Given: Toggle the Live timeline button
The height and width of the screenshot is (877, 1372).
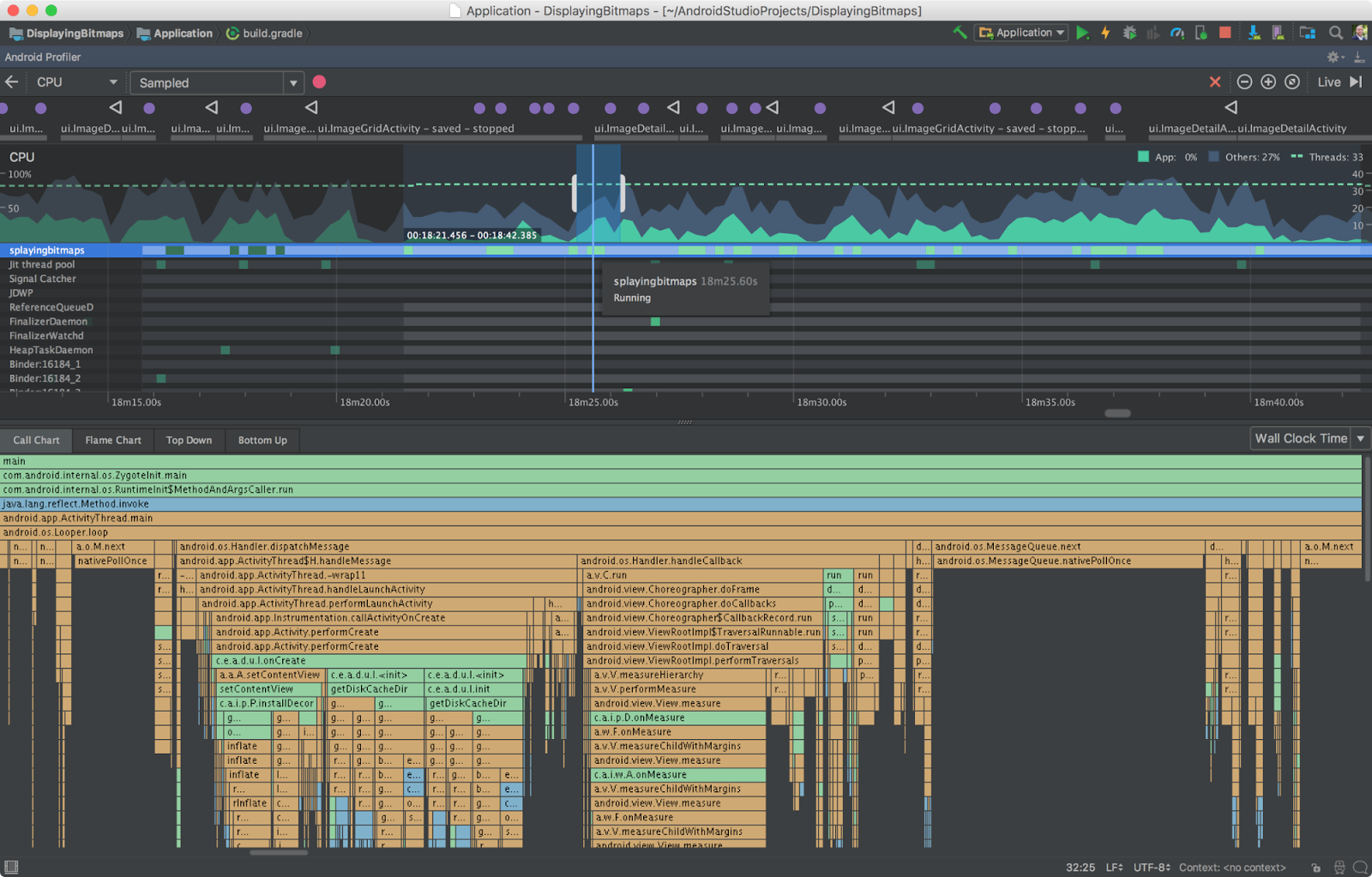Looking at the screenshot, I should [x=1329, y=82].
